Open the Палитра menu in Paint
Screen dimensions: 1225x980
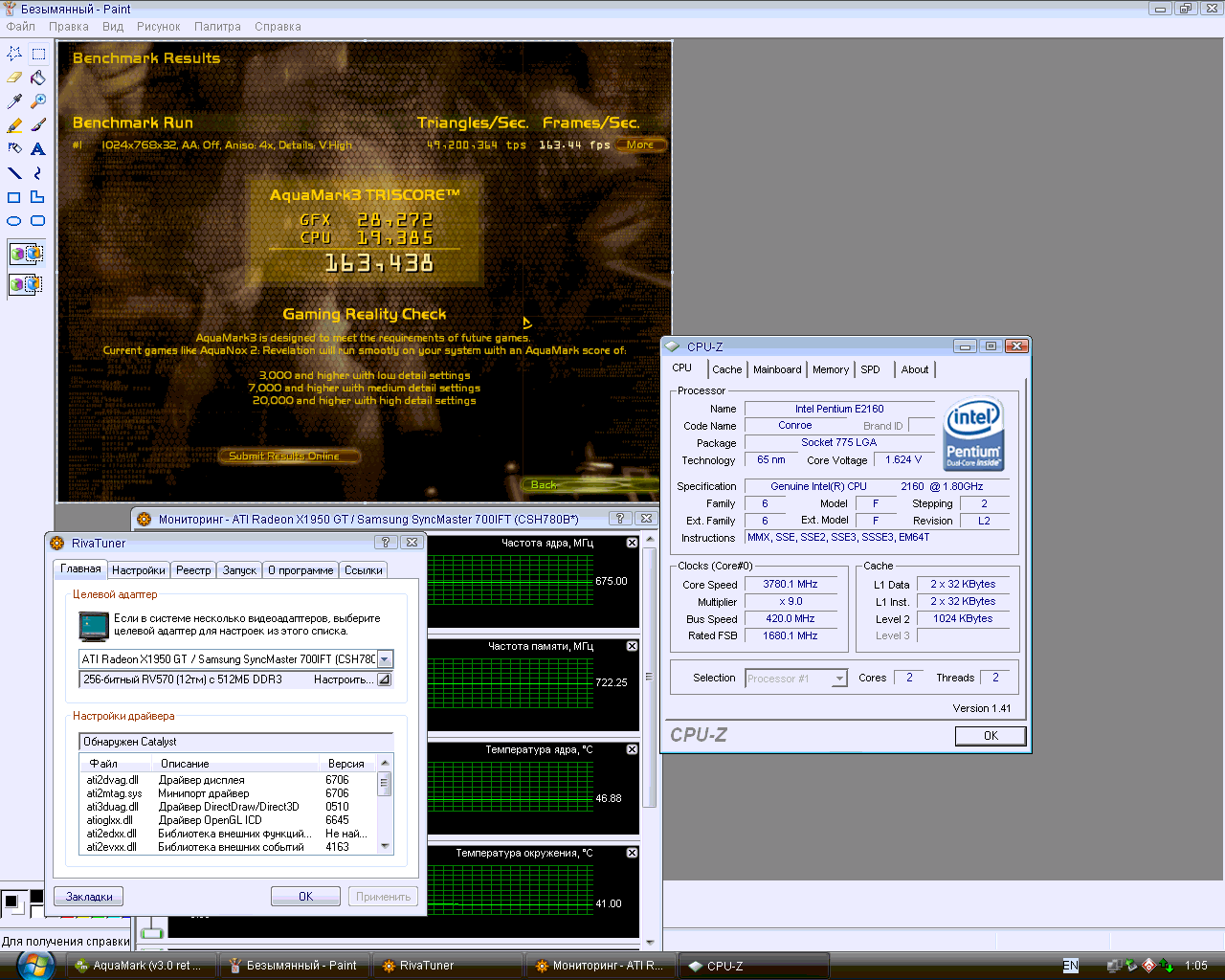click(218, 27)
